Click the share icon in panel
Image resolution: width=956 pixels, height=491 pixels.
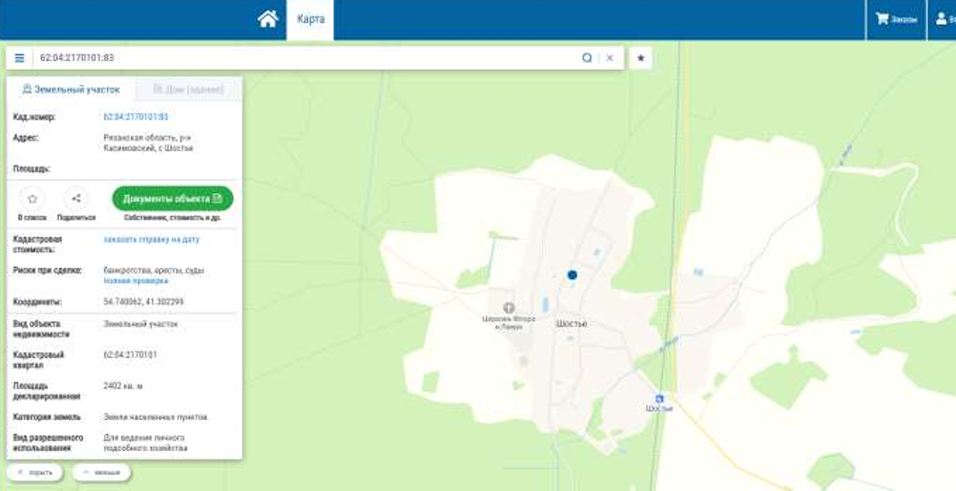[76, 199]
